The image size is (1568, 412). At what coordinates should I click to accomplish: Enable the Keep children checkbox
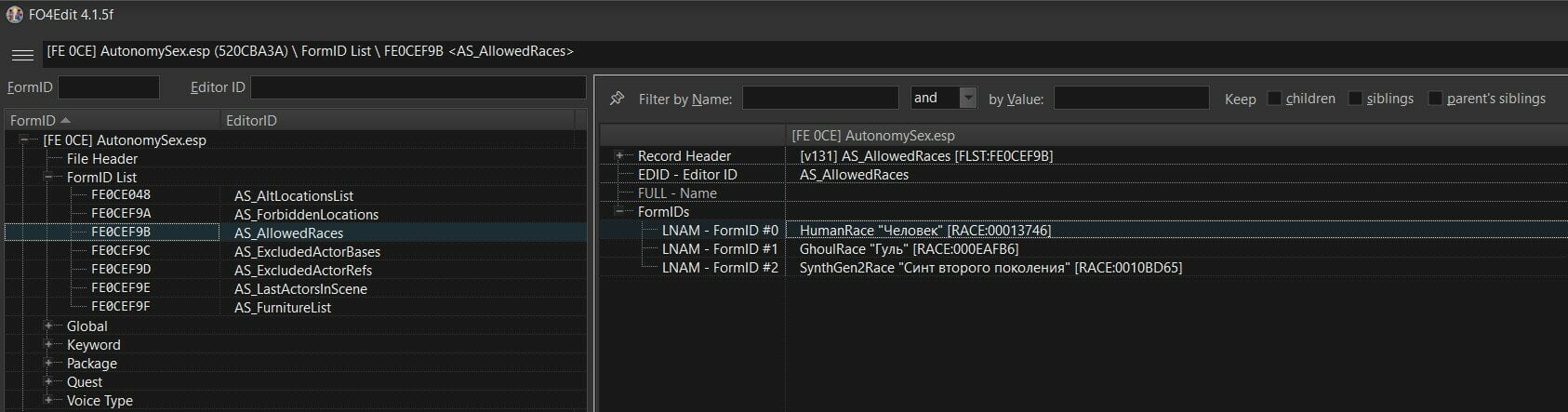point(1274,99)
